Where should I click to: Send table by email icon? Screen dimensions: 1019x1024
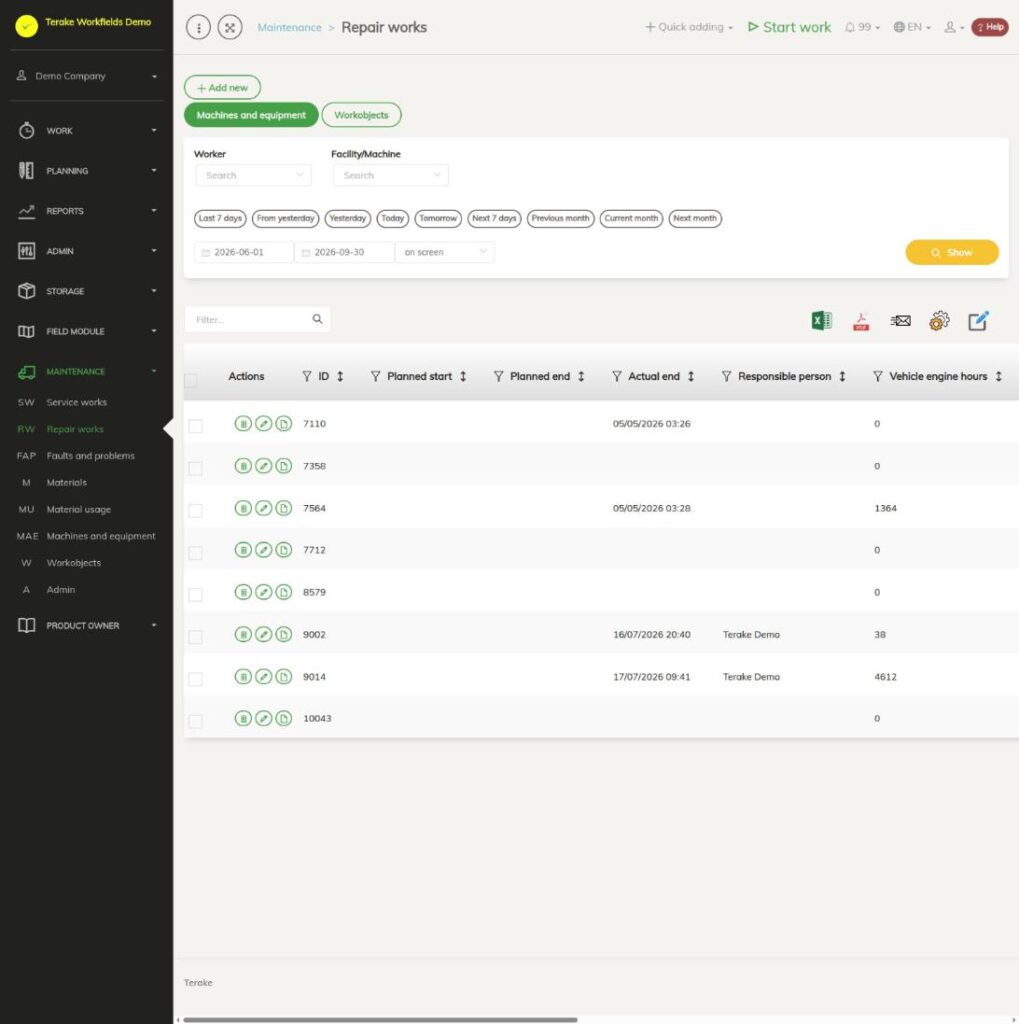[900, 321]
